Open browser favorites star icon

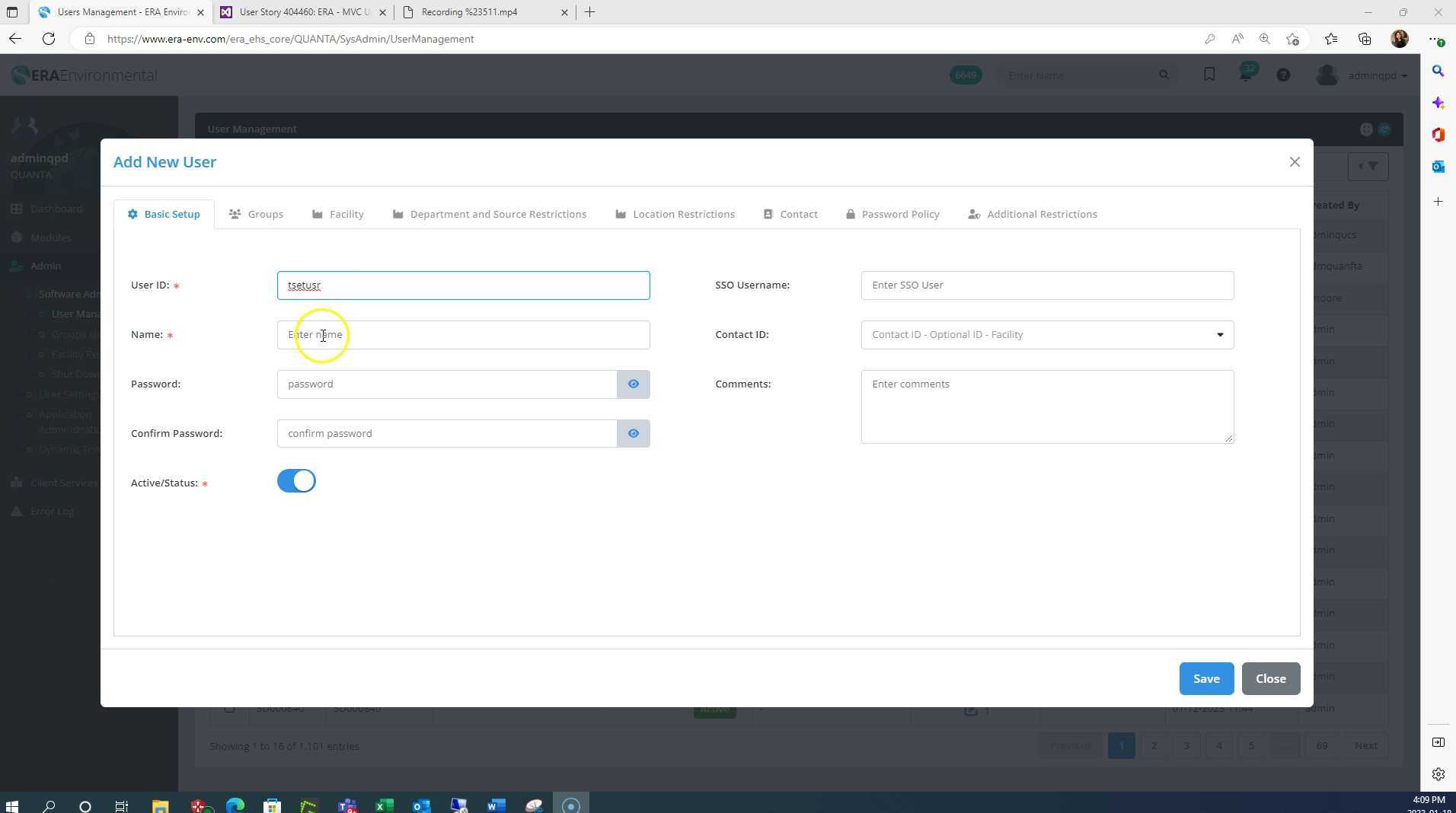tap(1330, 39)
